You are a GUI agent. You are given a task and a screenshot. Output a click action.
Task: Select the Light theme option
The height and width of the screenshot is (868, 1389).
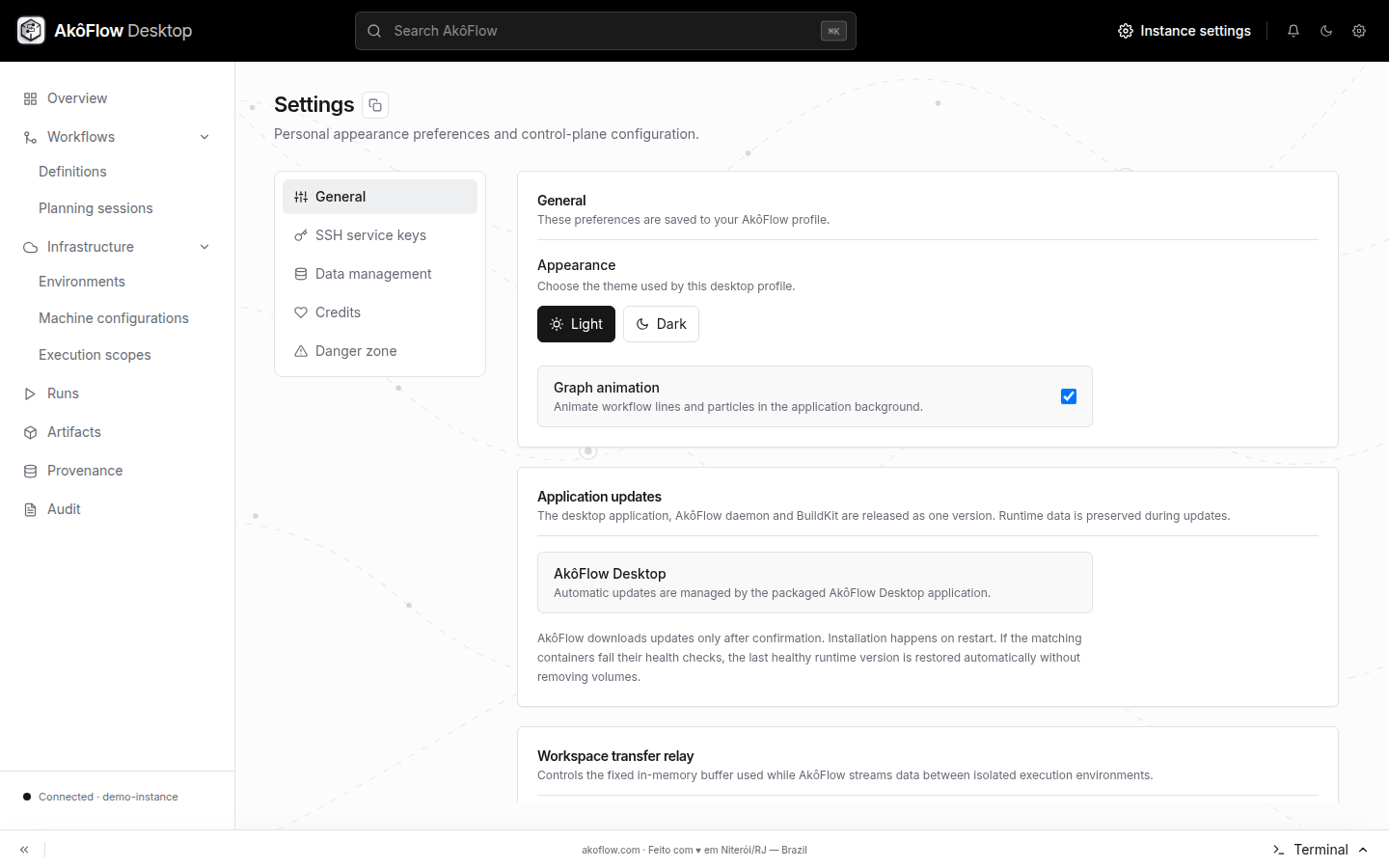click(576, 324)
